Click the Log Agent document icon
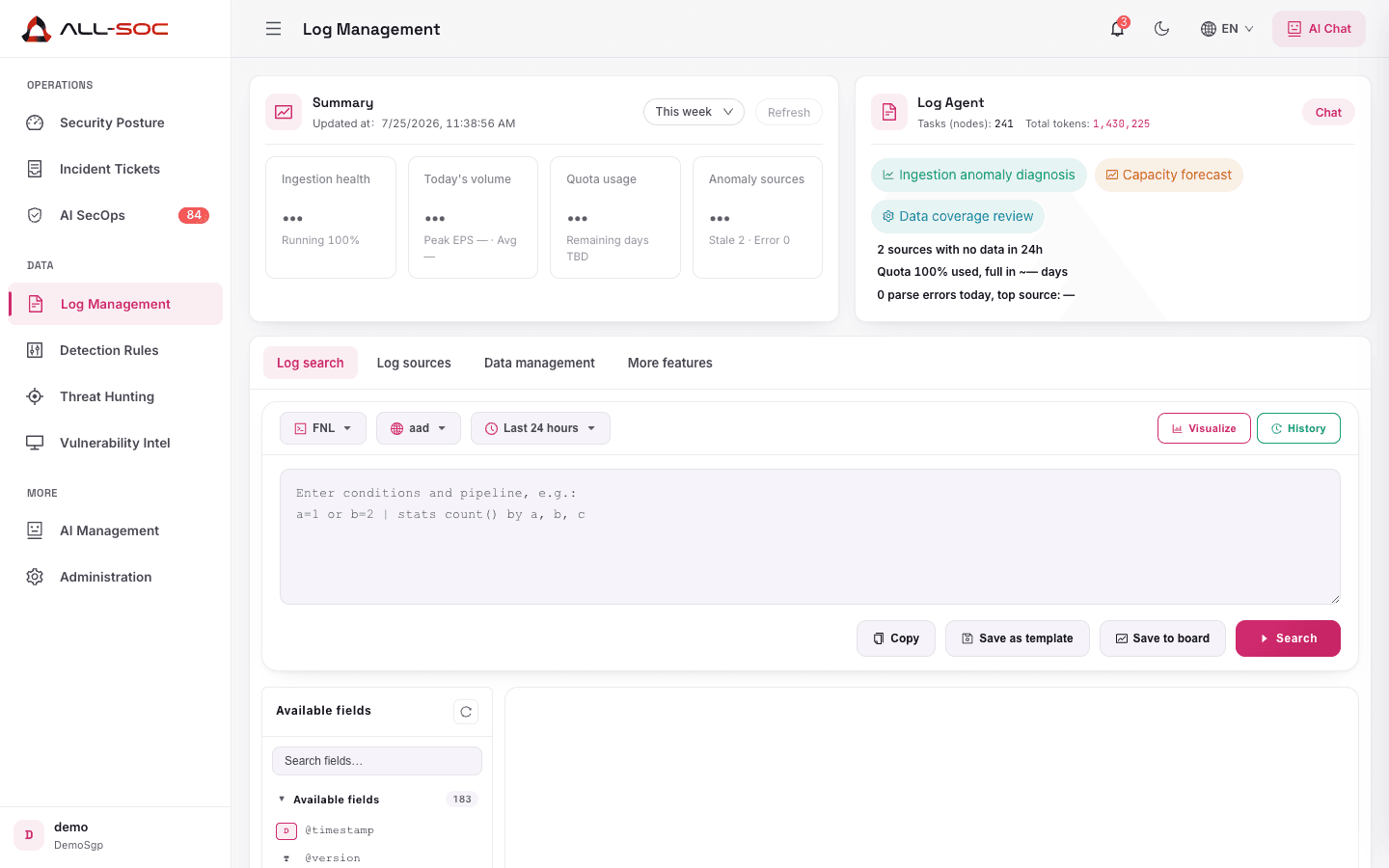The height and width of the screenshot is (868, 1389). (889, 112)
